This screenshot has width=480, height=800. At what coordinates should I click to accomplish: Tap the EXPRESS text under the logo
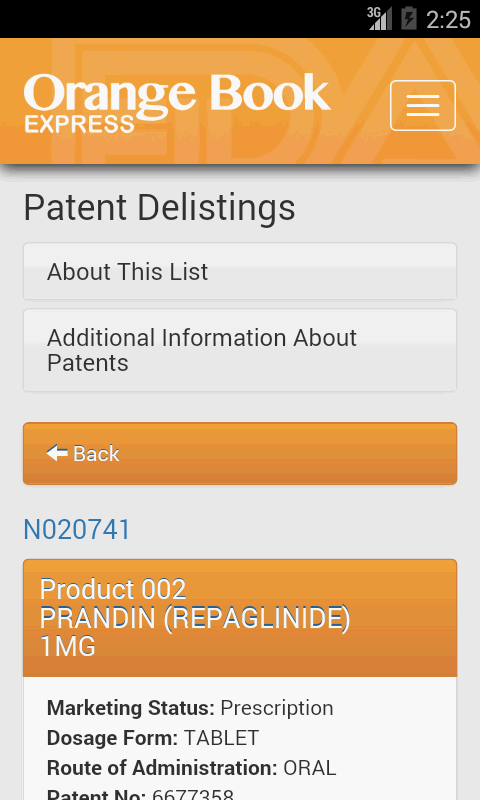79,125
